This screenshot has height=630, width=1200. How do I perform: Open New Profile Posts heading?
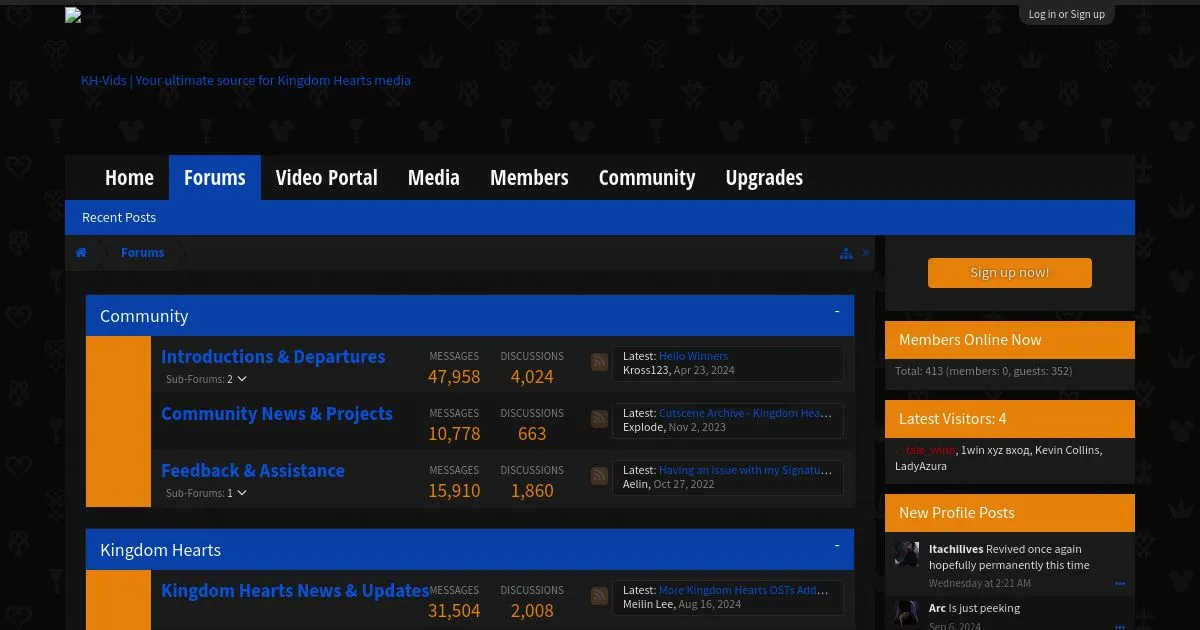tap(957, 513)
